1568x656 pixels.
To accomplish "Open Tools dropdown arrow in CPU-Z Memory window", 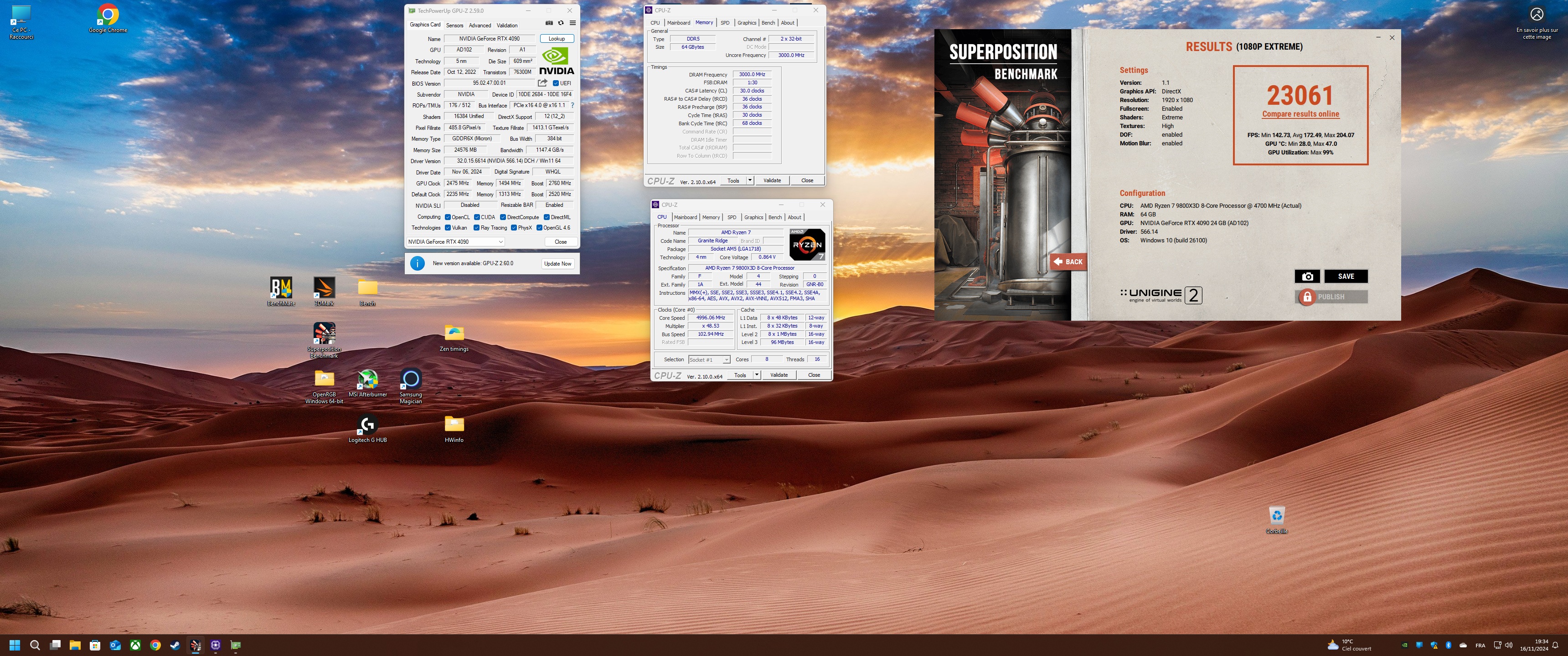I will point(750,180).
